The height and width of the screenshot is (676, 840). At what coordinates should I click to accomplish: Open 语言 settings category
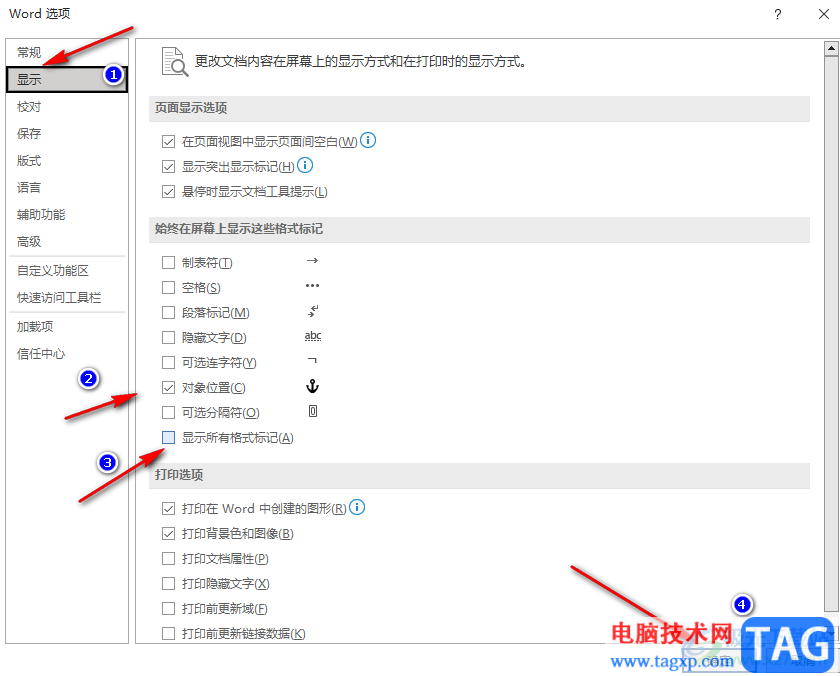pos(67,187)
